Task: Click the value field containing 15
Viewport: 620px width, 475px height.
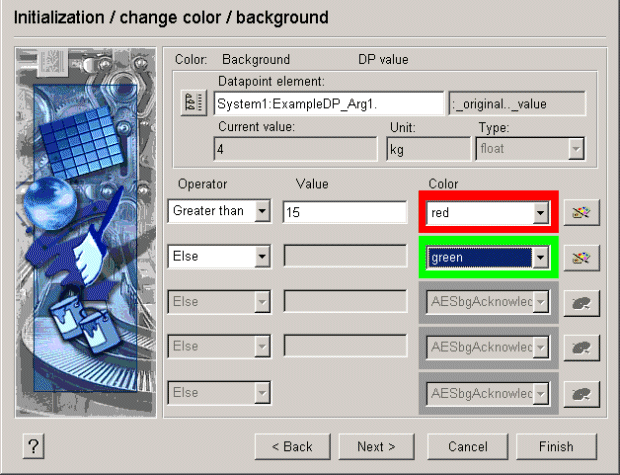Action: tap(345, 212)
